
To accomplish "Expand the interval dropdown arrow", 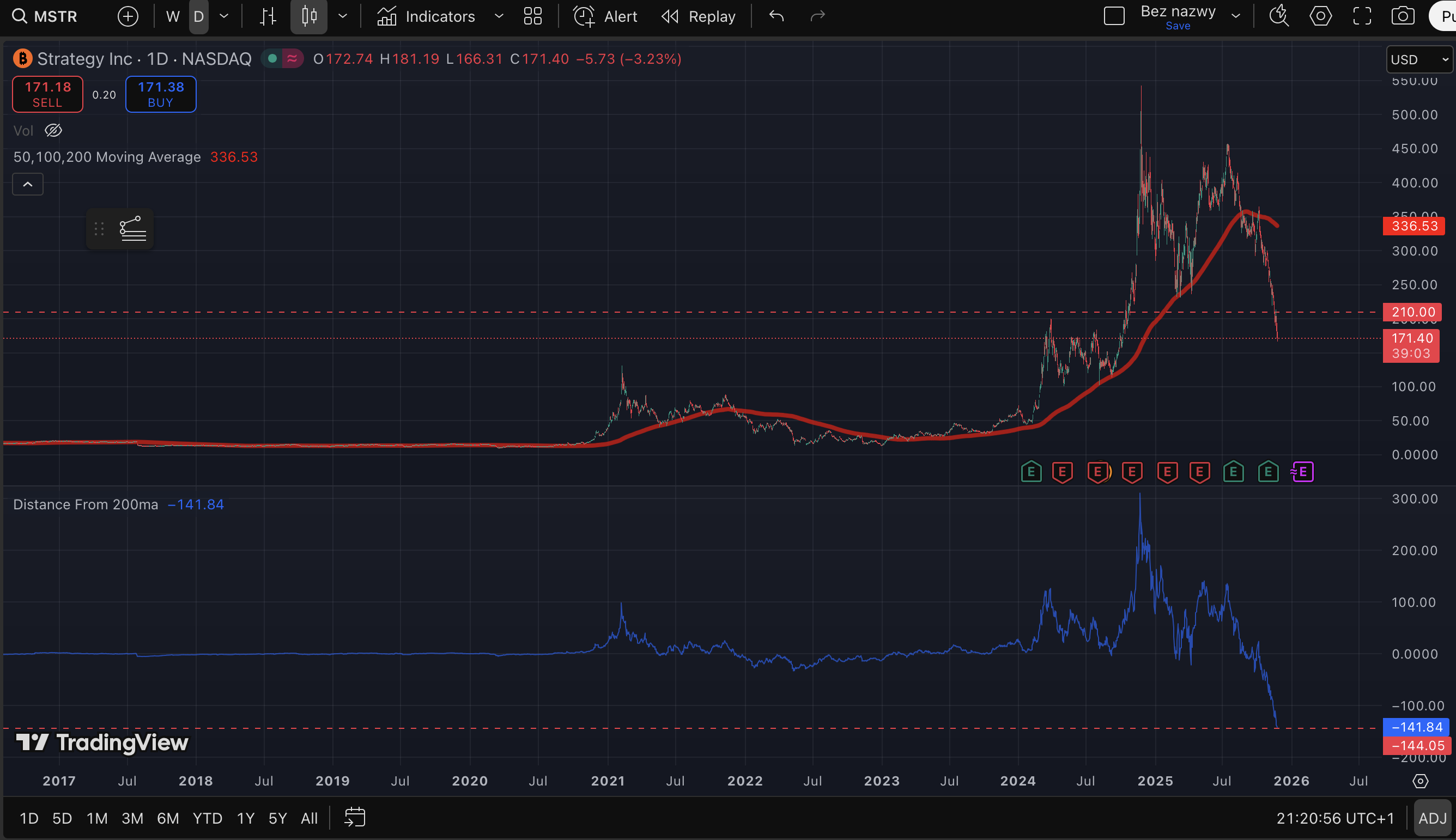I will [224, 16].
